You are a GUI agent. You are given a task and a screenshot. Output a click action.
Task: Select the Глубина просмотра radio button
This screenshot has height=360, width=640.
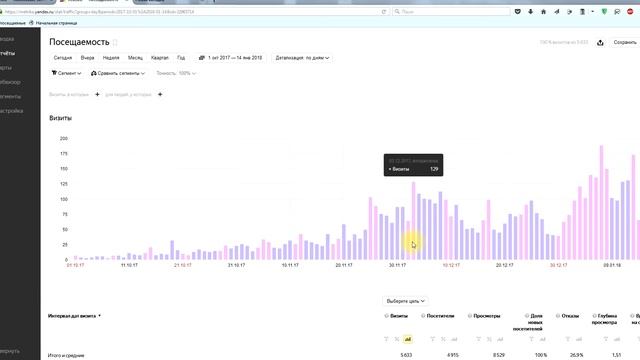[594, 316]
